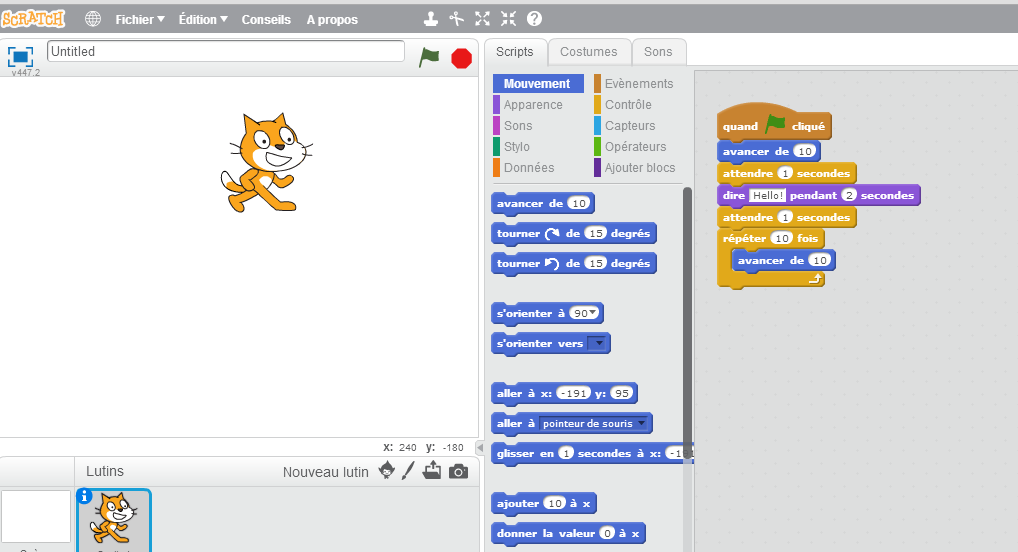Switch to the Costumes tab
This screenshot has width=1018, height=552.
coord(589,52)
